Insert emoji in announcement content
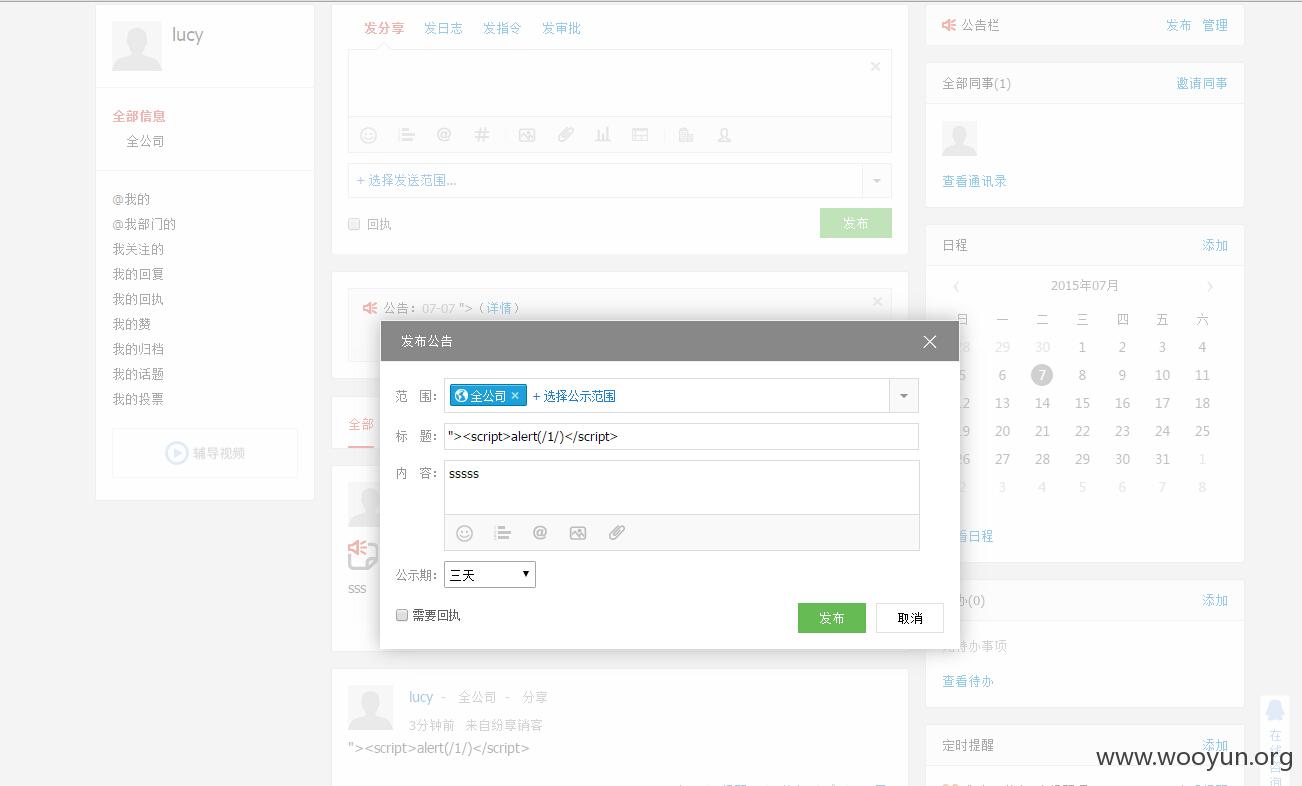1302x786 pixels. [464, 533]
